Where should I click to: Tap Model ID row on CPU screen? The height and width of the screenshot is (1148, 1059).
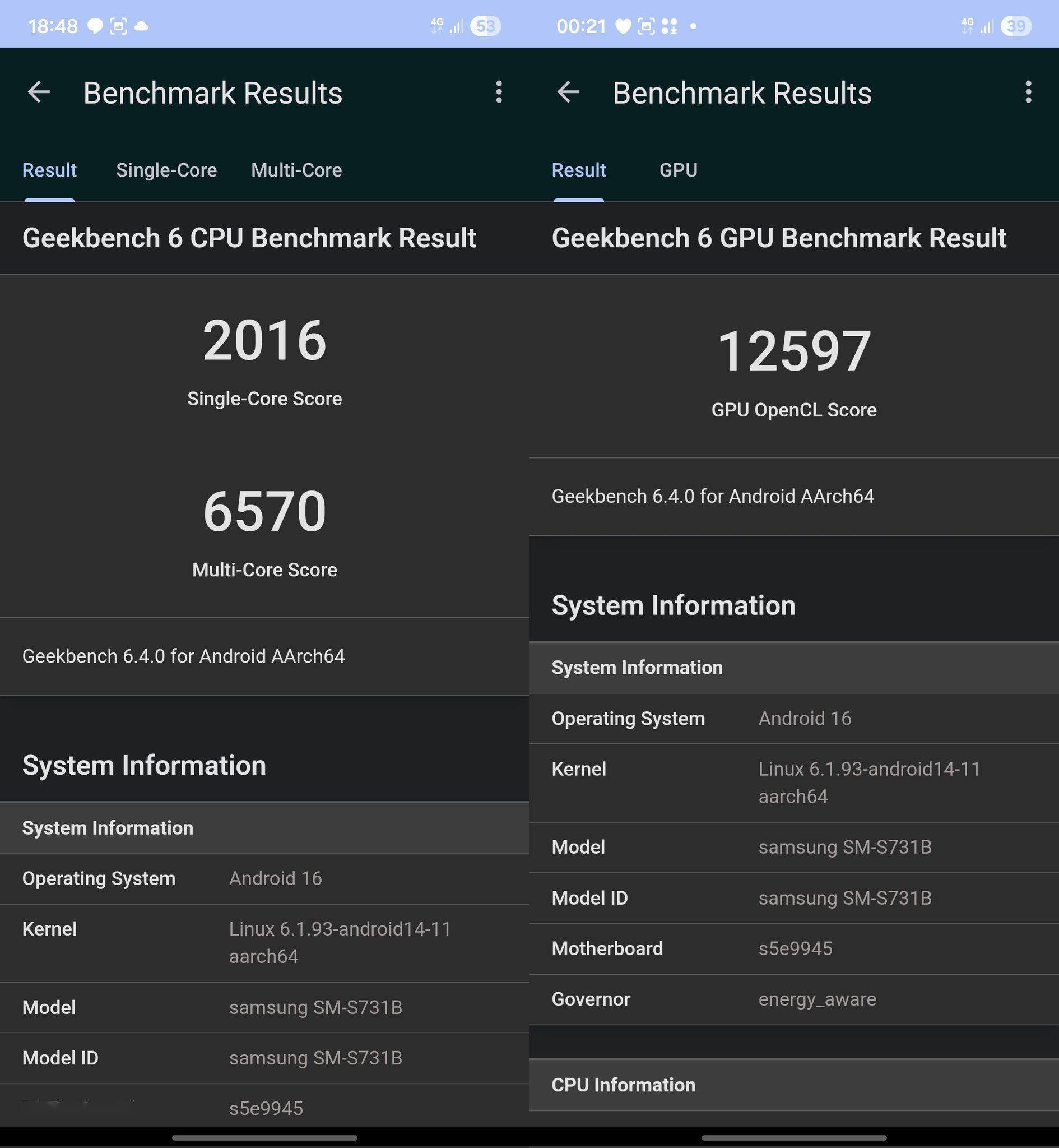click(264, 1058)
